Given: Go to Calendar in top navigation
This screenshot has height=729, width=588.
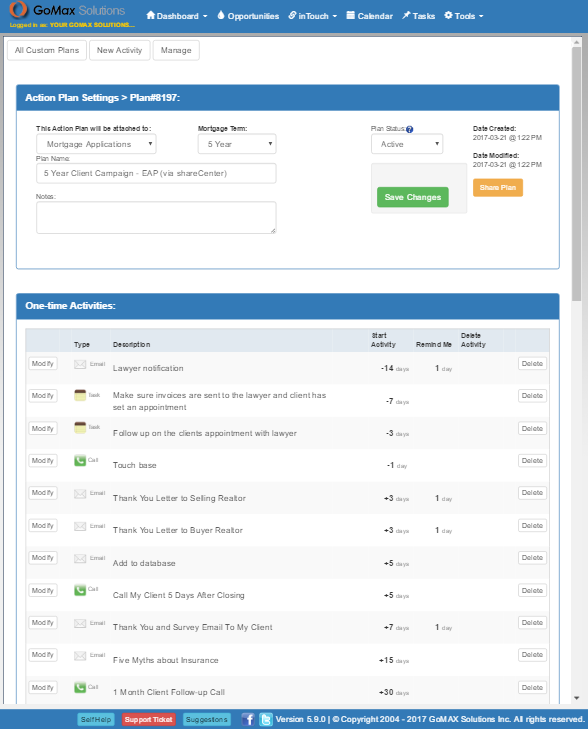Looking at the screenshot, I should tap(370, 16).
